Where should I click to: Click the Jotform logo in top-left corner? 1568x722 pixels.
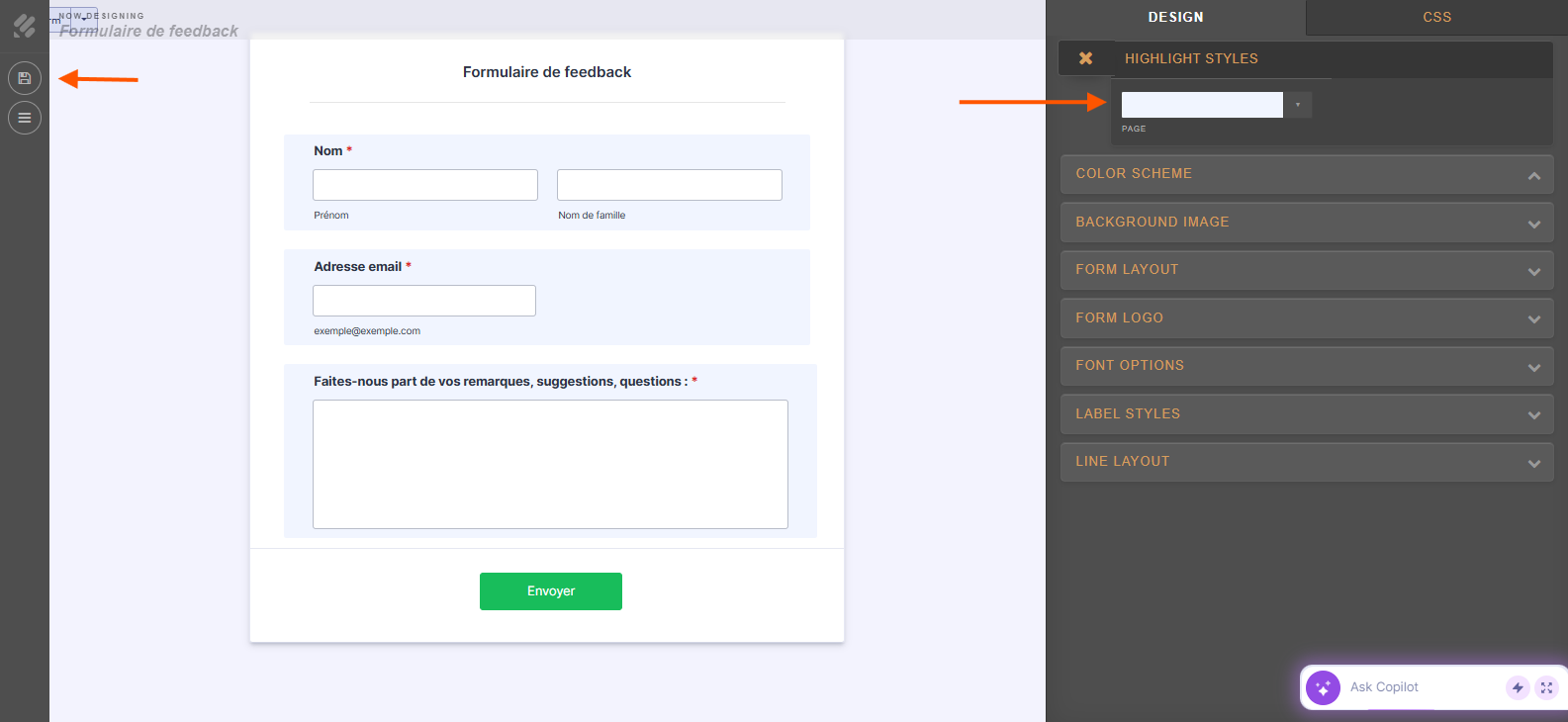25,26
